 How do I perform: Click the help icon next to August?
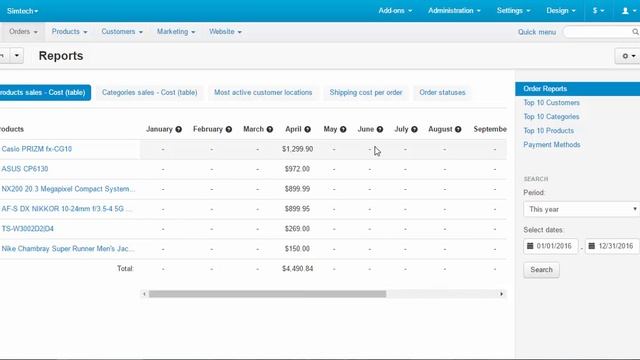pyautogui.click(x=458, y=129)
